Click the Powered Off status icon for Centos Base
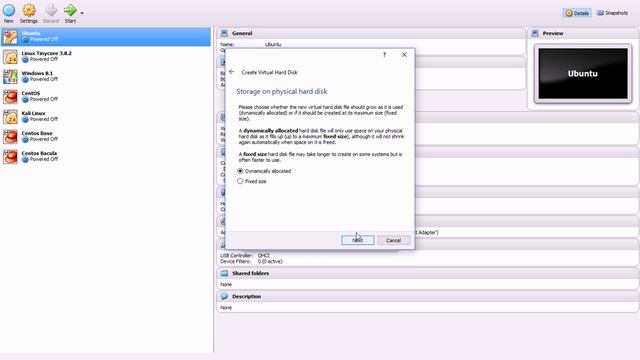 click(x=25, y=140)
